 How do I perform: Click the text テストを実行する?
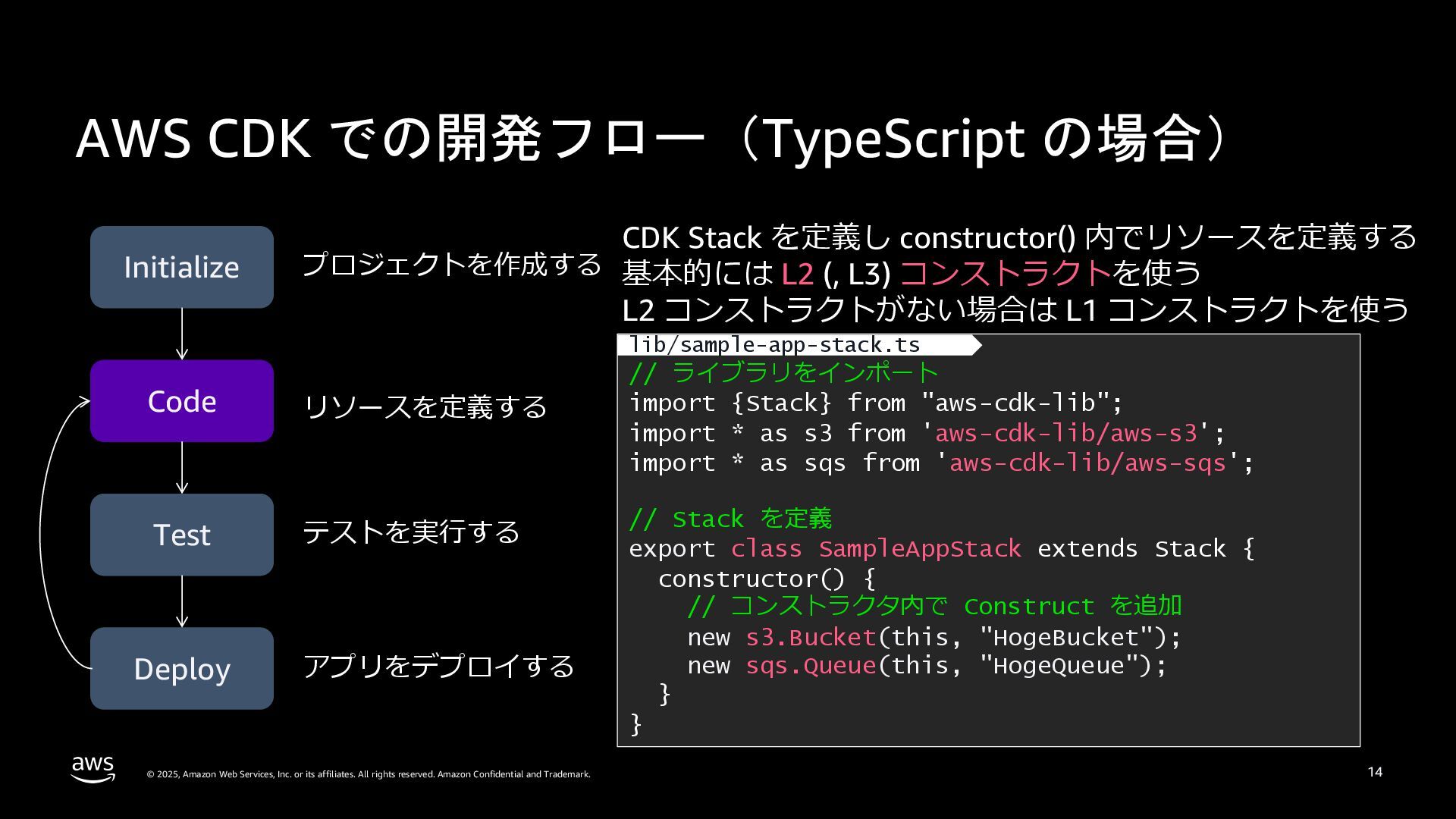tap(412, 532)
